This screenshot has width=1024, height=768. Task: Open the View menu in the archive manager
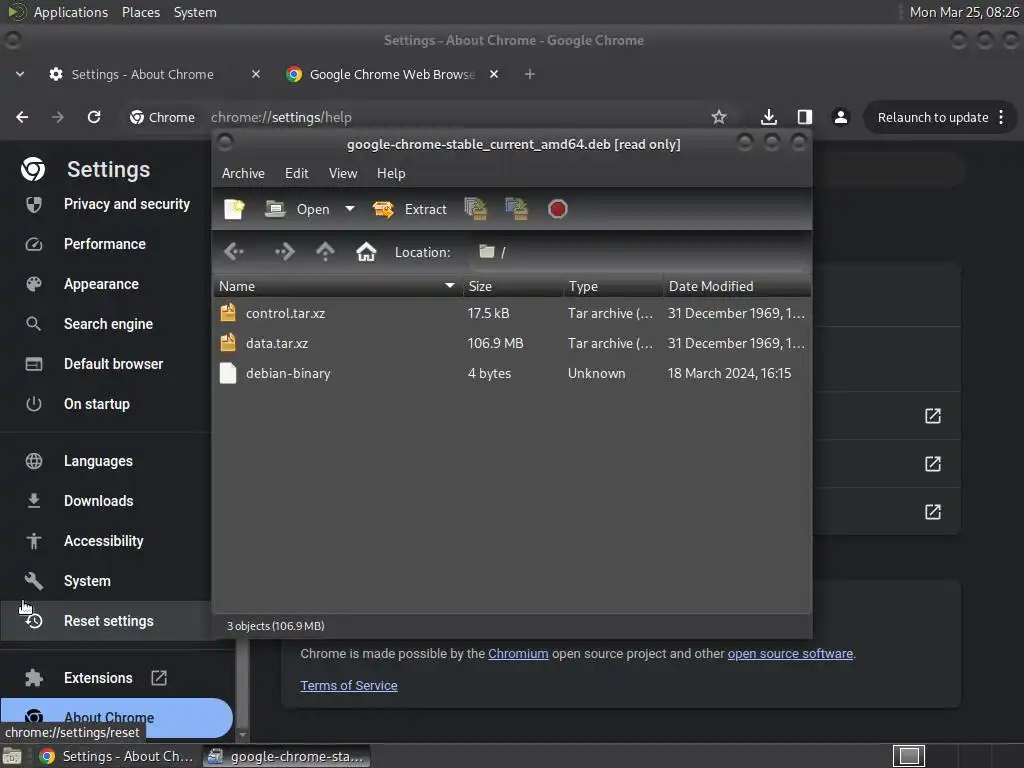point(343,174)
